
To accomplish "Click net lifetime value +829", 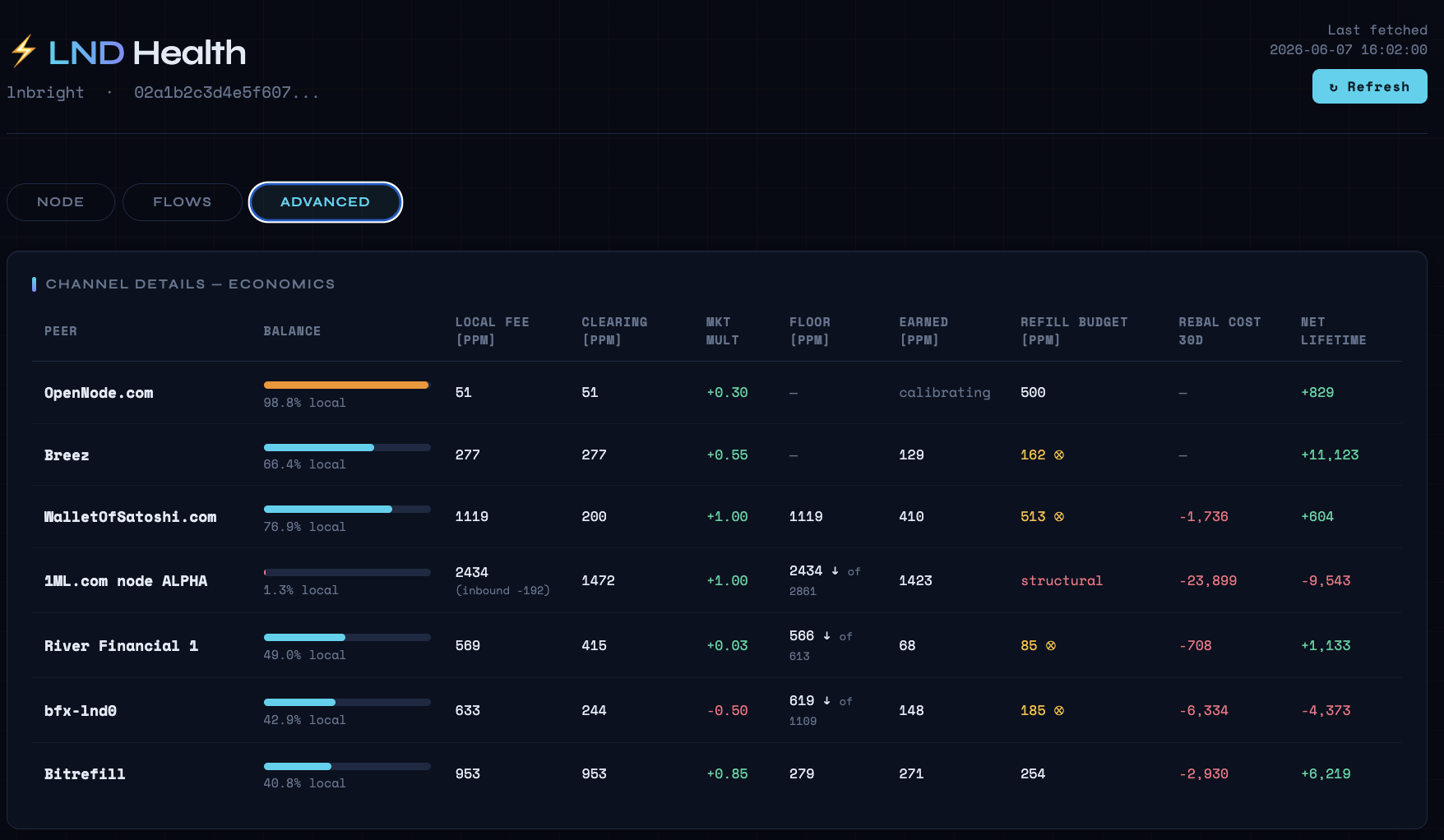I will coord(1317,393).
